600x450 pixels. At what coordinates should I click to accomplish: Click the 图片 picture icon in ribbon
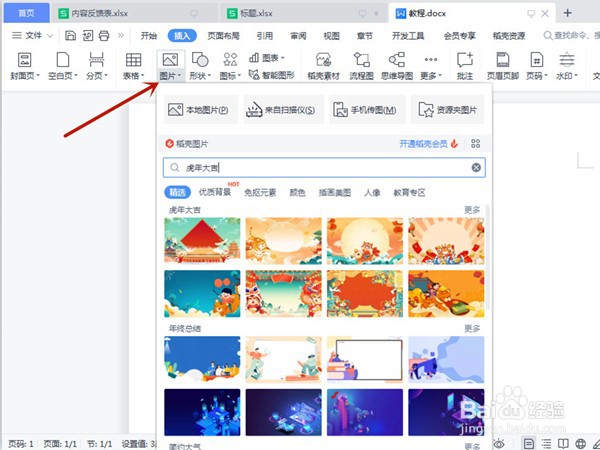[170, 60]
